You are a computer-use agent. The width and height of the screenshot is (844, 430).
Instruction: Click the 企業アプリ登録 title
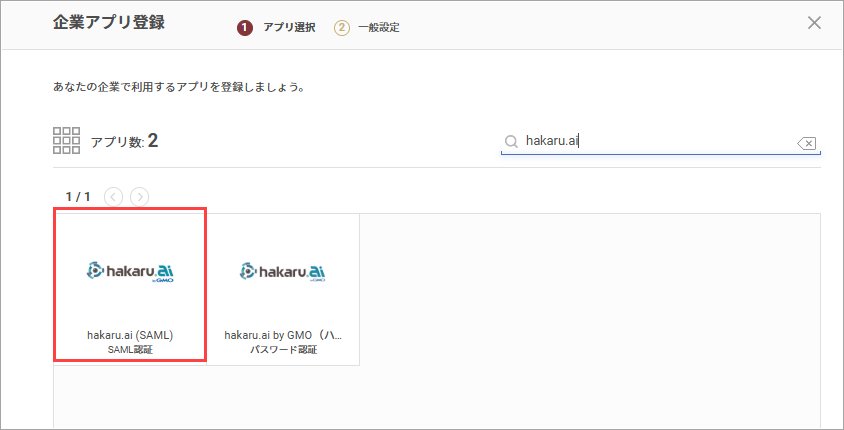point(109,23)
